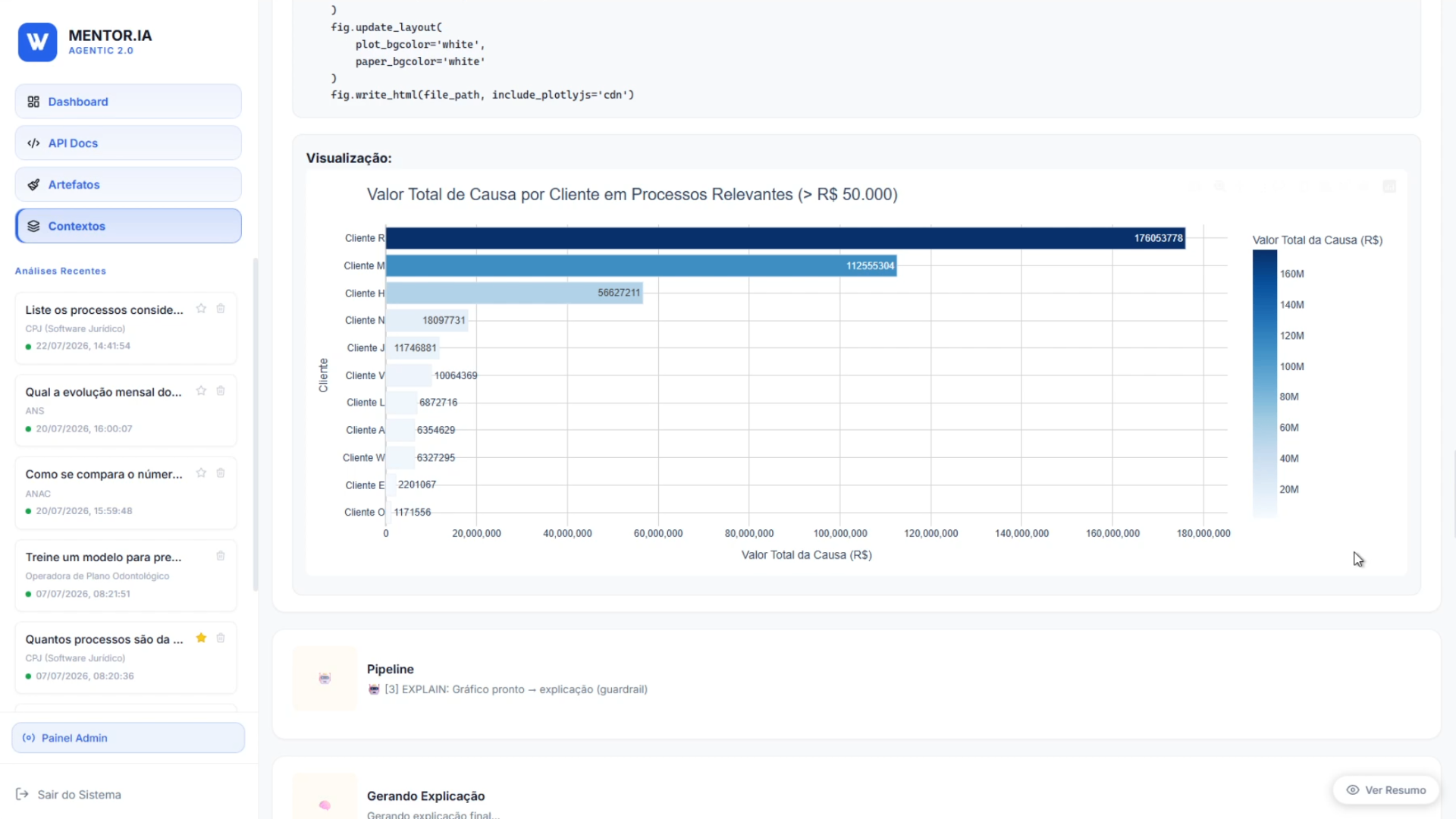Click the 'Operadora de Plano Odontológico' label

[x=97, y=576]
